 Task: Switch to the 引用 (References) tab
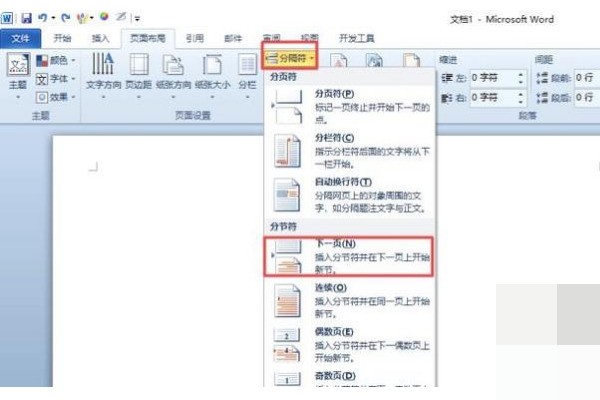195,38
